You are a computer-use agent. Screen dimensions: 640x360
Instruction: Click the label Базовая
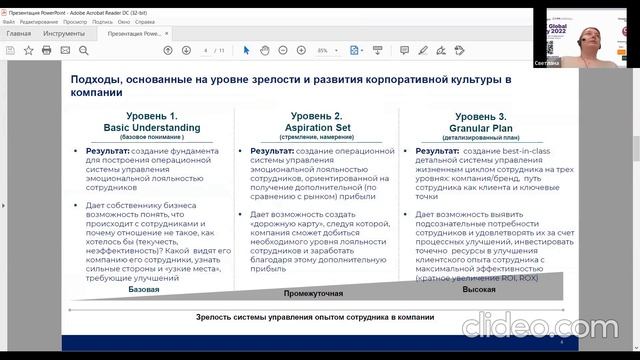[x=144, y=289]
